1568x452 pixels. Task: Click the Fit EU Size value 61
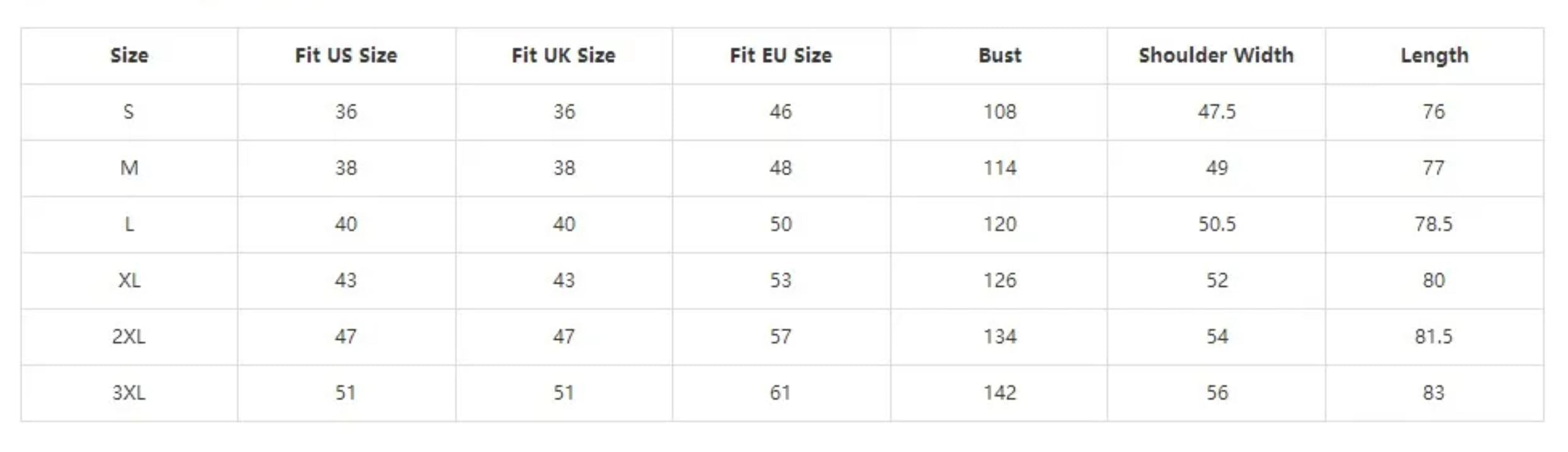[x=780, y=392]
